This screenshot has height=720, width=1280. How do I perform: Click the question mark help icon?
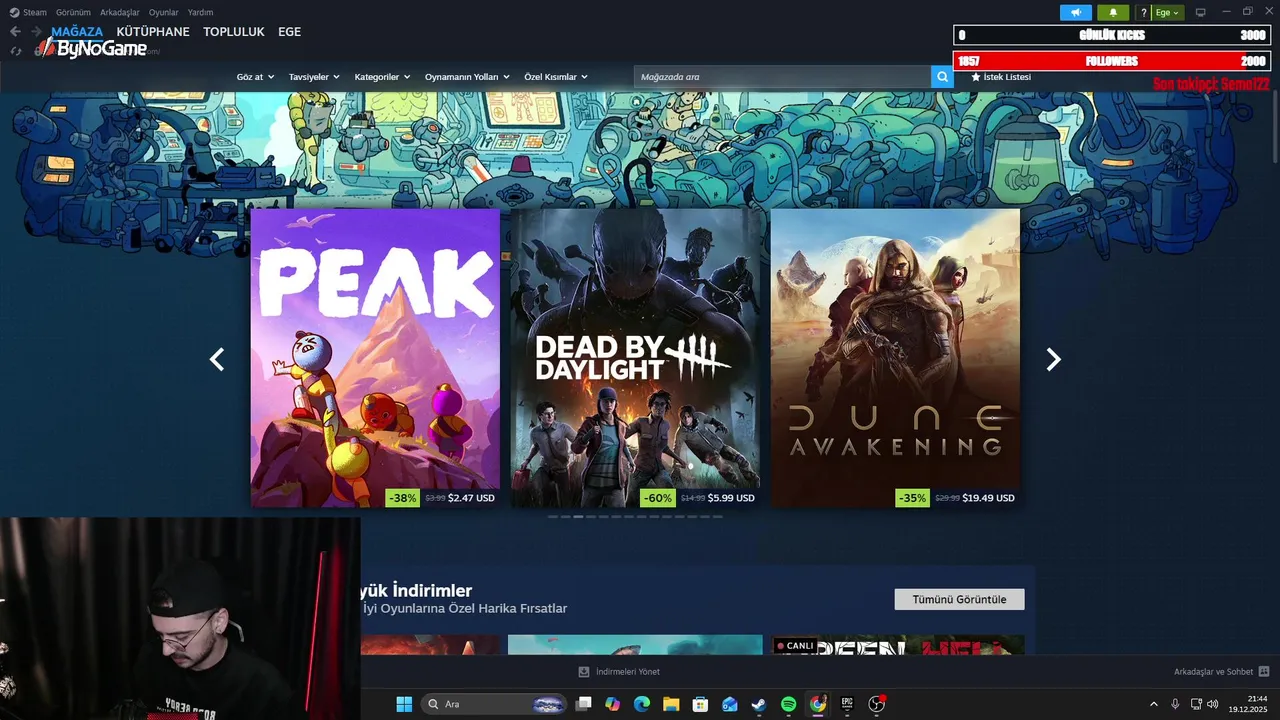[1143, 13]
